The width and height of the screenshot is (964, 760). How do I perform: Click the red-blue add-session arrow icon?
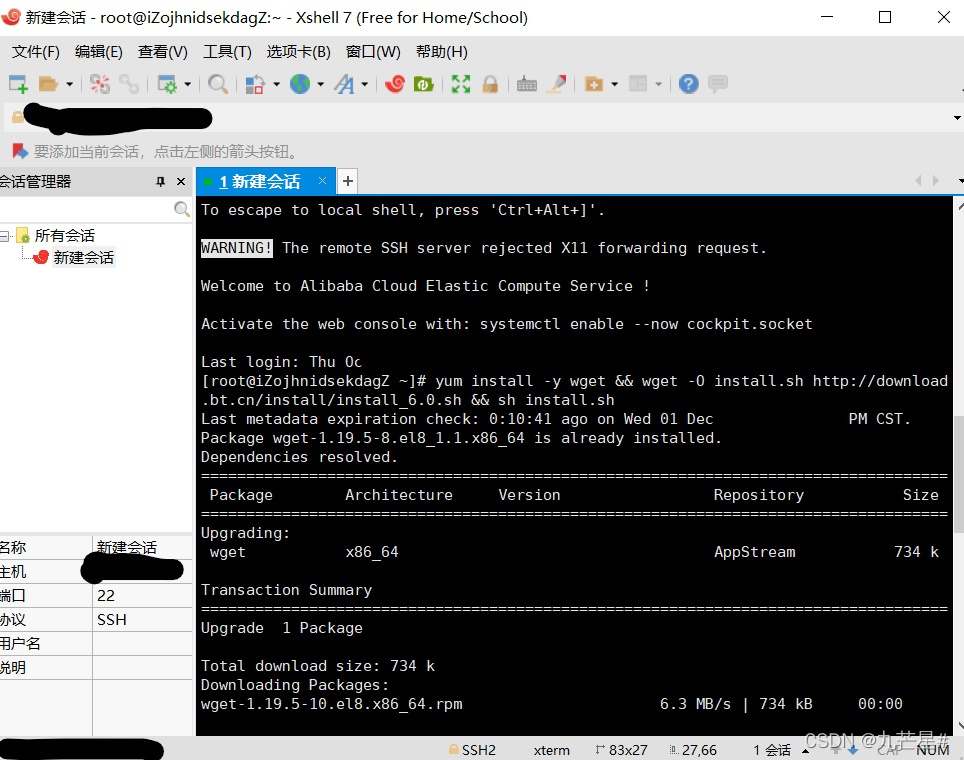coord(20,151)
